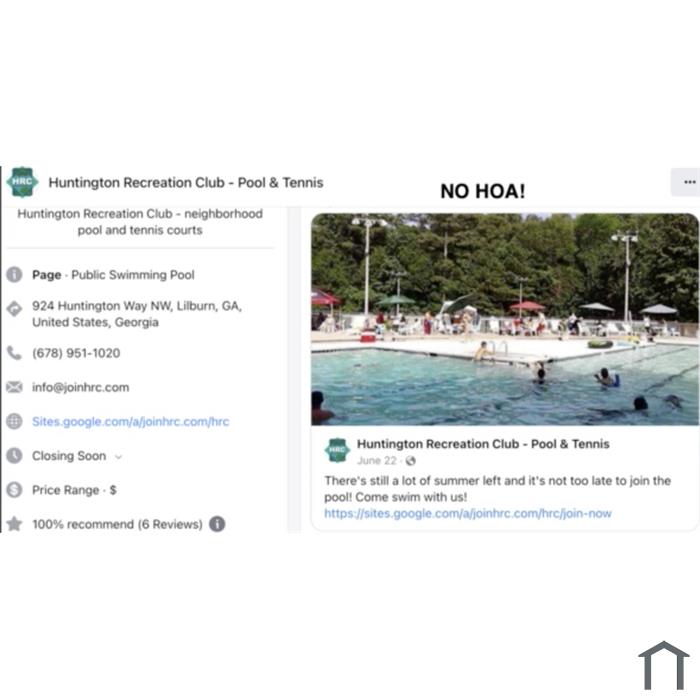Screen dimensions: 700x700
Task: Click the public globe audience icon by June 22
Action: click(x=410, y=461)
